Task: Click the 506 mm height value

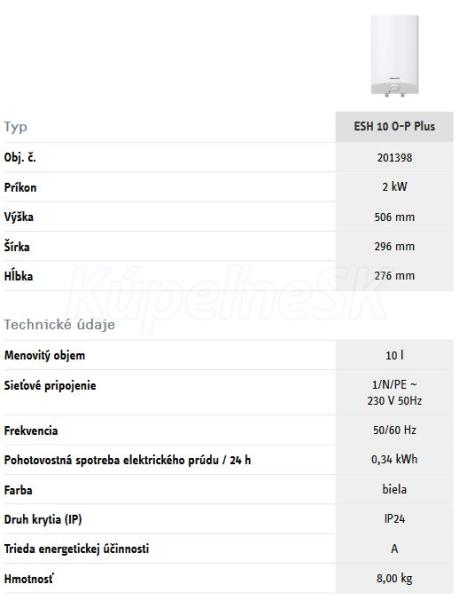Action: click(x=394, y=217)
